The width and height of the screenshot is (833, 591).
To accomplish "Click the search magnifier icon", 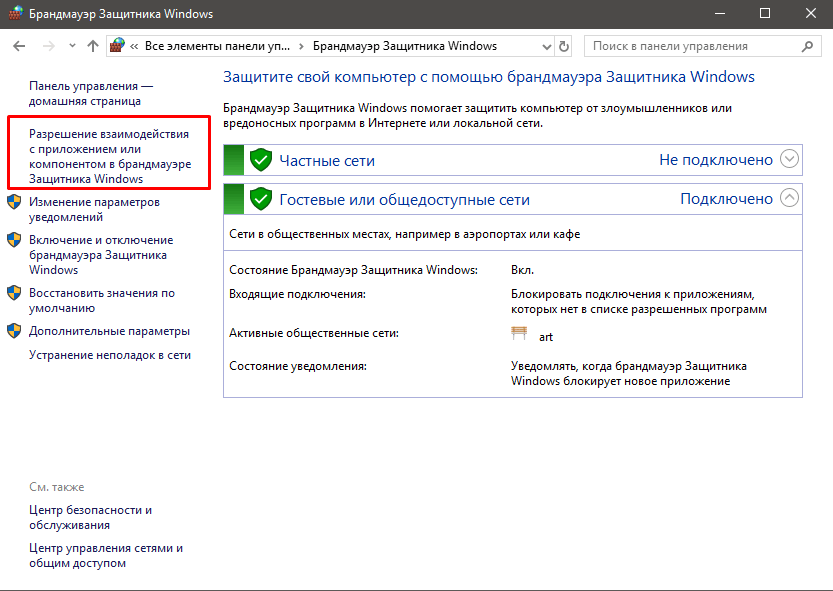I will point(807,47).
